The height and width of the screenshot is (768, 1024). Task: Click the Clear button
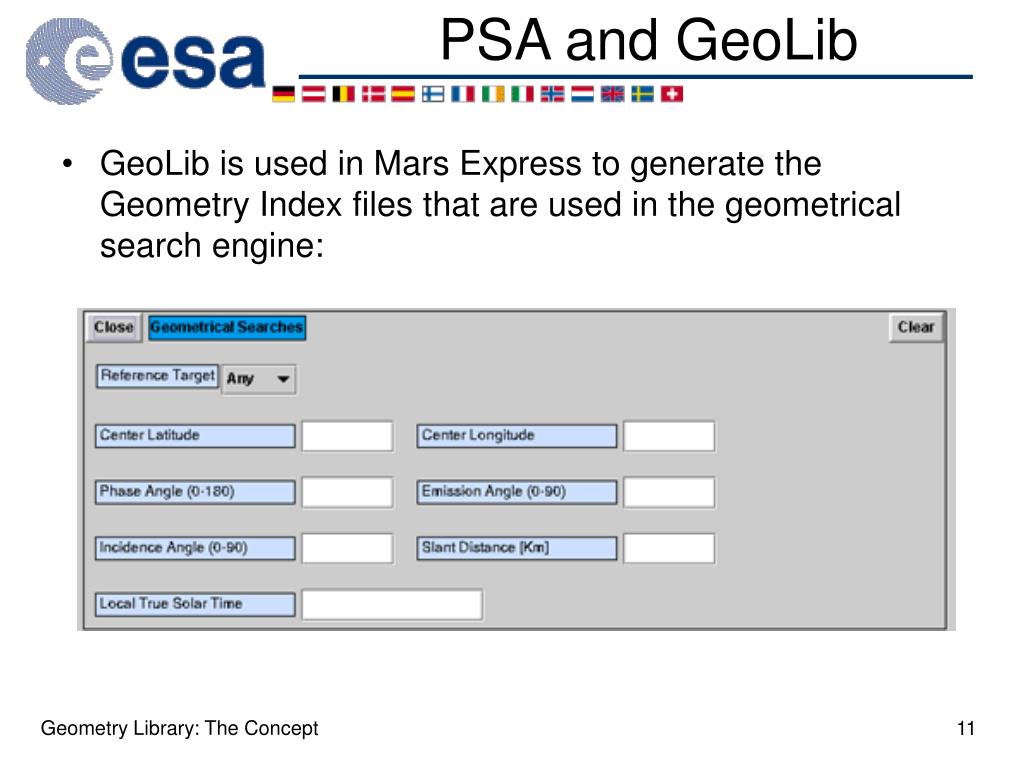tap(916, 327)
